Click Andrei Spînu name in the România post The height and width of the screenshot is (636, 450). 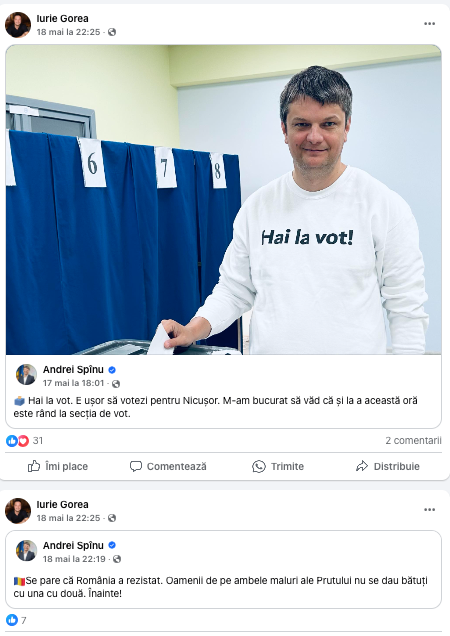[73, 545]
